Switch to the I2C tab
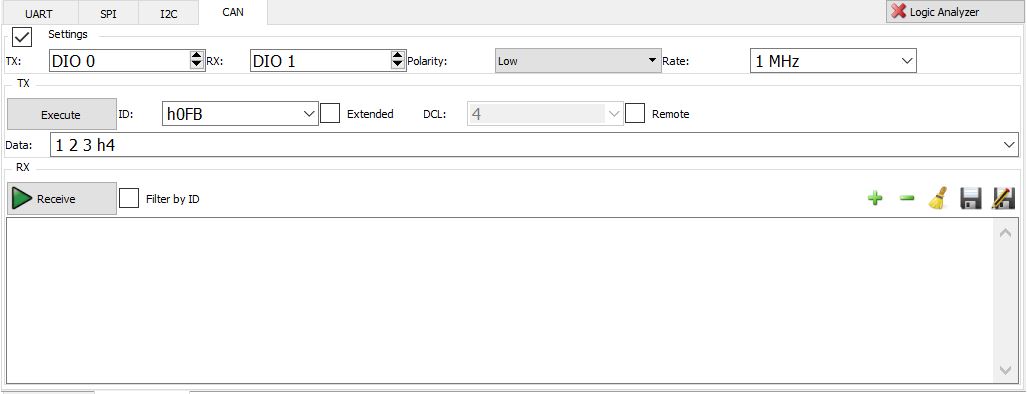Screen dimensions: 1027x394 (x=169, y=13)
